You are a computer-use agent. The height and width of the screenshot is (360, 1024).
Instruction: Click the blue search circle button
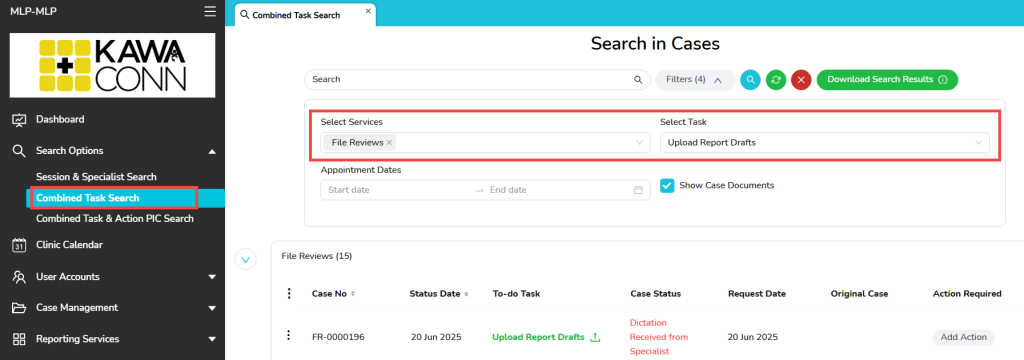pos(750,80)
